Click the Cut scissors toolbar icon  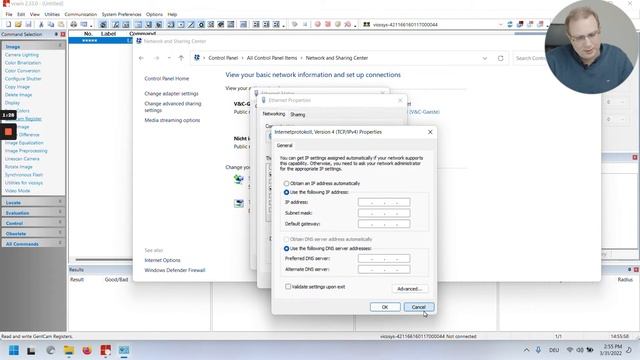coord(41,24)
